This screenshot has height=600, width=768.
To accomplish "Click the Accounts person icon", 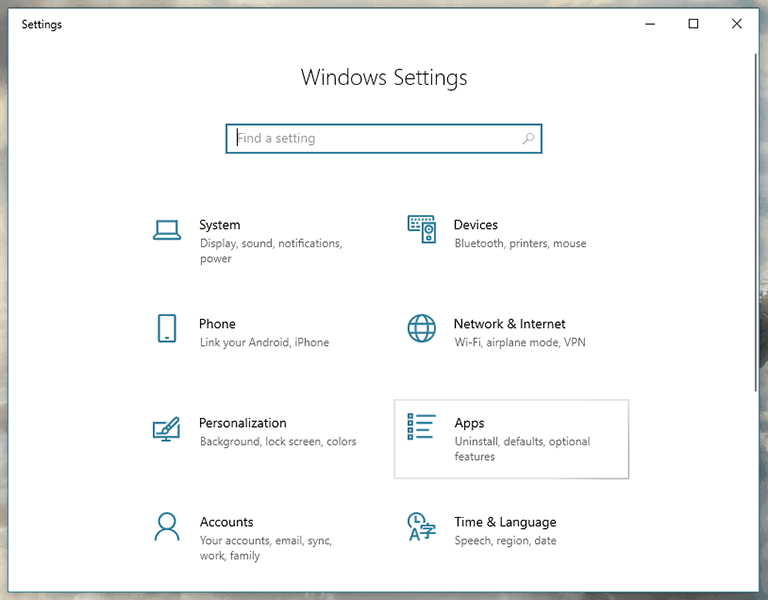I will pyautogui.click(x=167, y=527).
